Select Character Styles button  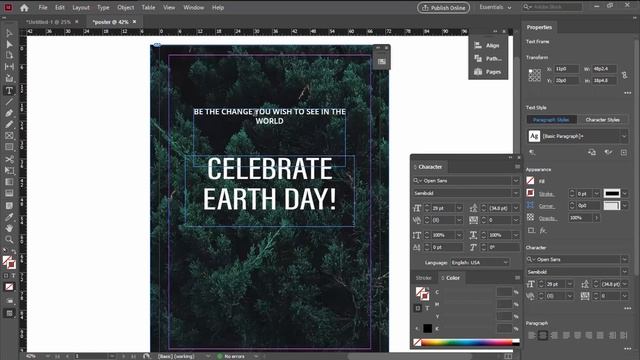click(x=602, y=120)
